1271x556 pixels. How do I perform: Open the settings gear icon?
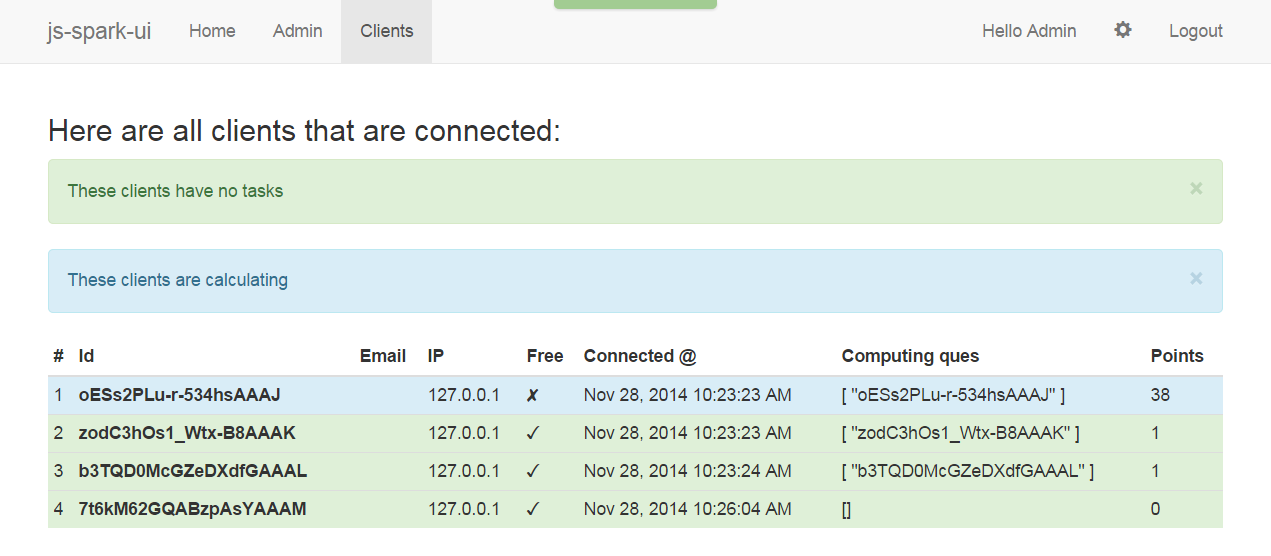pos(1123,31)
